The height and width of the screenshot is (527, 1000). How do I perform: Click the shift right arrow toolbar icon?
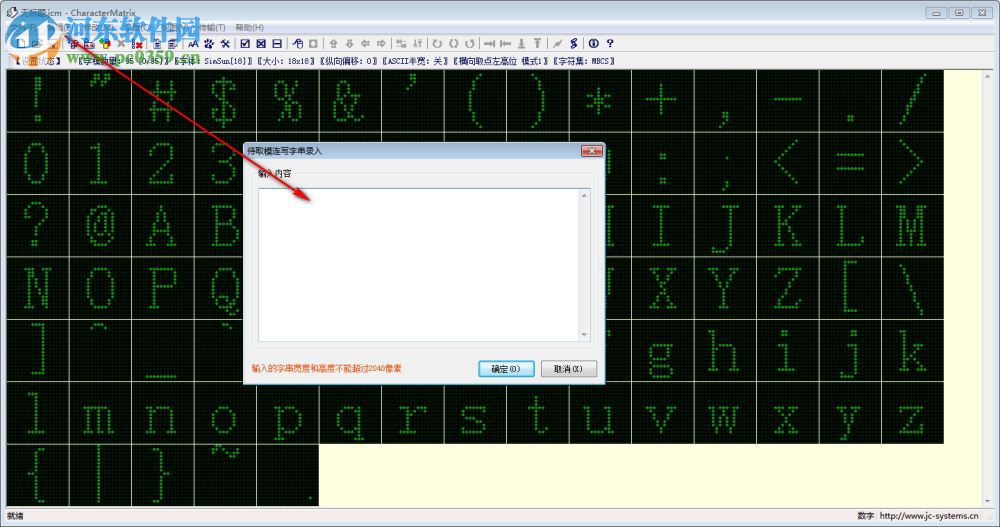tap(381, 43)
